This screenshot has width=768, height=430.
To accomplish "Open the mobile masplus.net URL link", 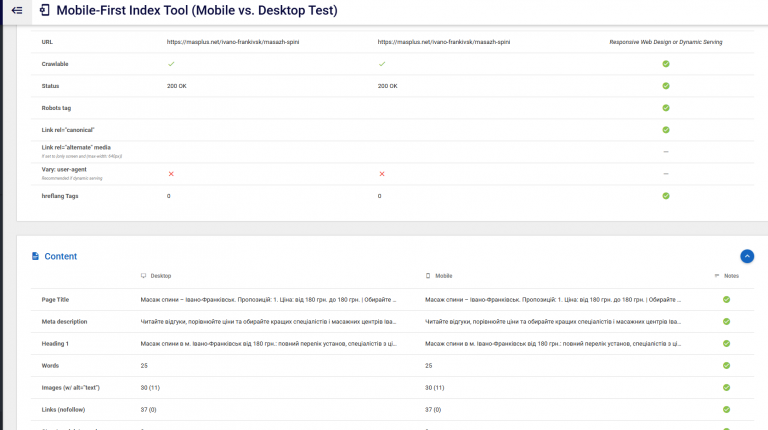I will click(x=444, y=42).
